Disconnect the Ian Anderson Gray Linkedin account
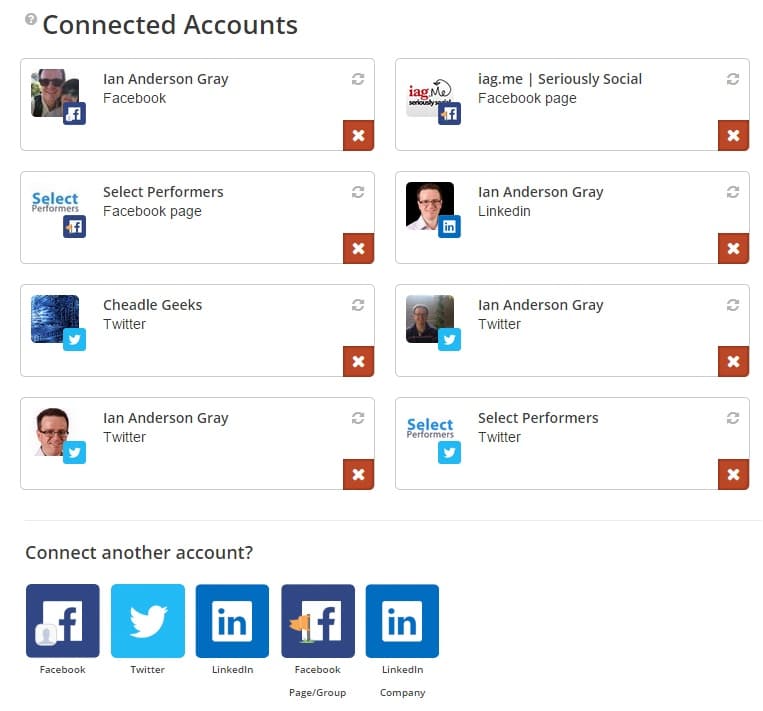The width and height of the screenshot is (763, 711). 733,248
